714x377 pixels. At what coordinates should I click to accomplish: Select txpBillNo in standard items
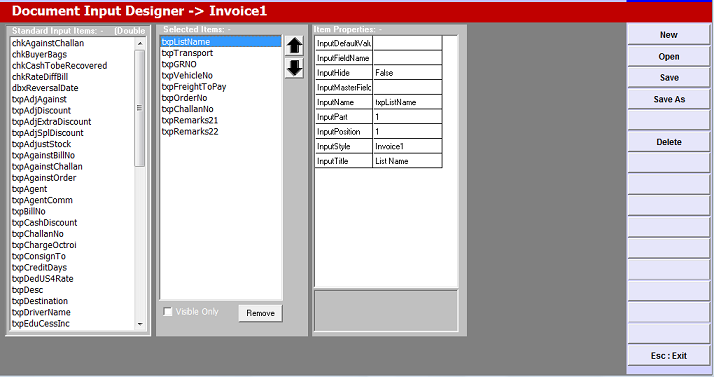[x=72, y=211]
